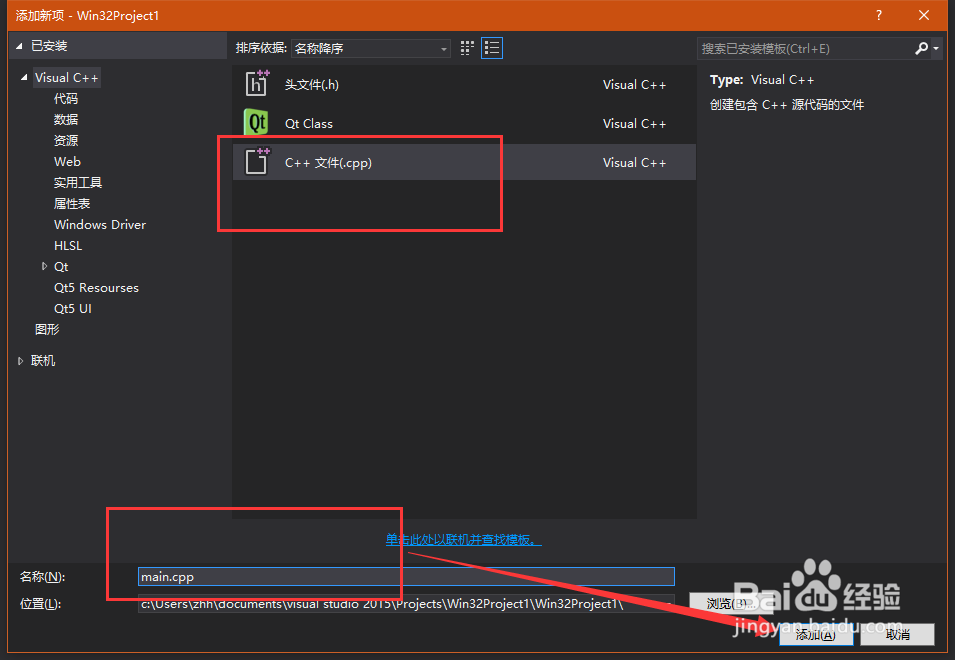Select the Qt5 Resourses category
This screenshot has width=955, height=660.
pyautogui.click(x=96, y=287)
